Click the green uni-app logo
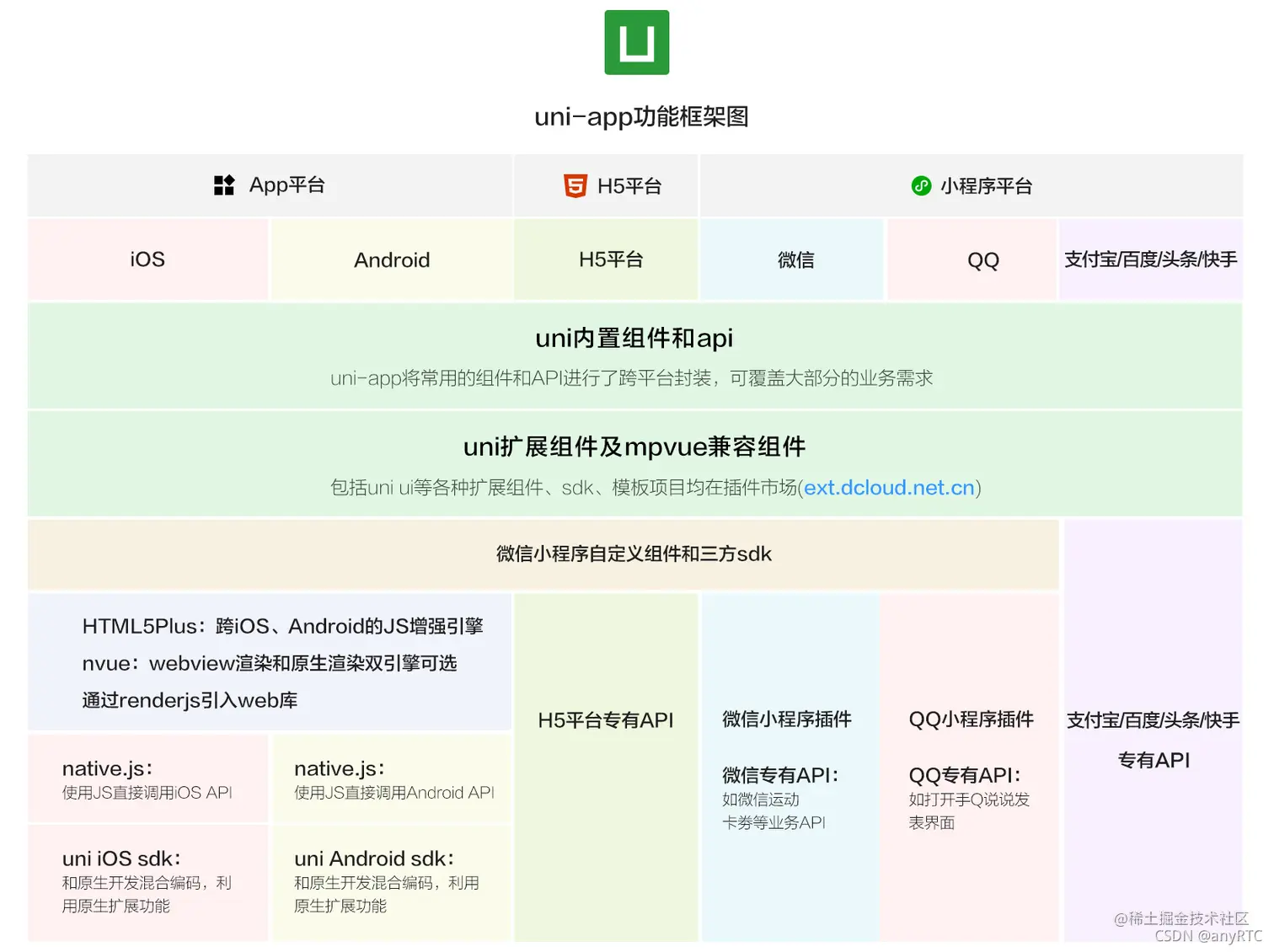 pyautogui.click(x=636, y=42)
